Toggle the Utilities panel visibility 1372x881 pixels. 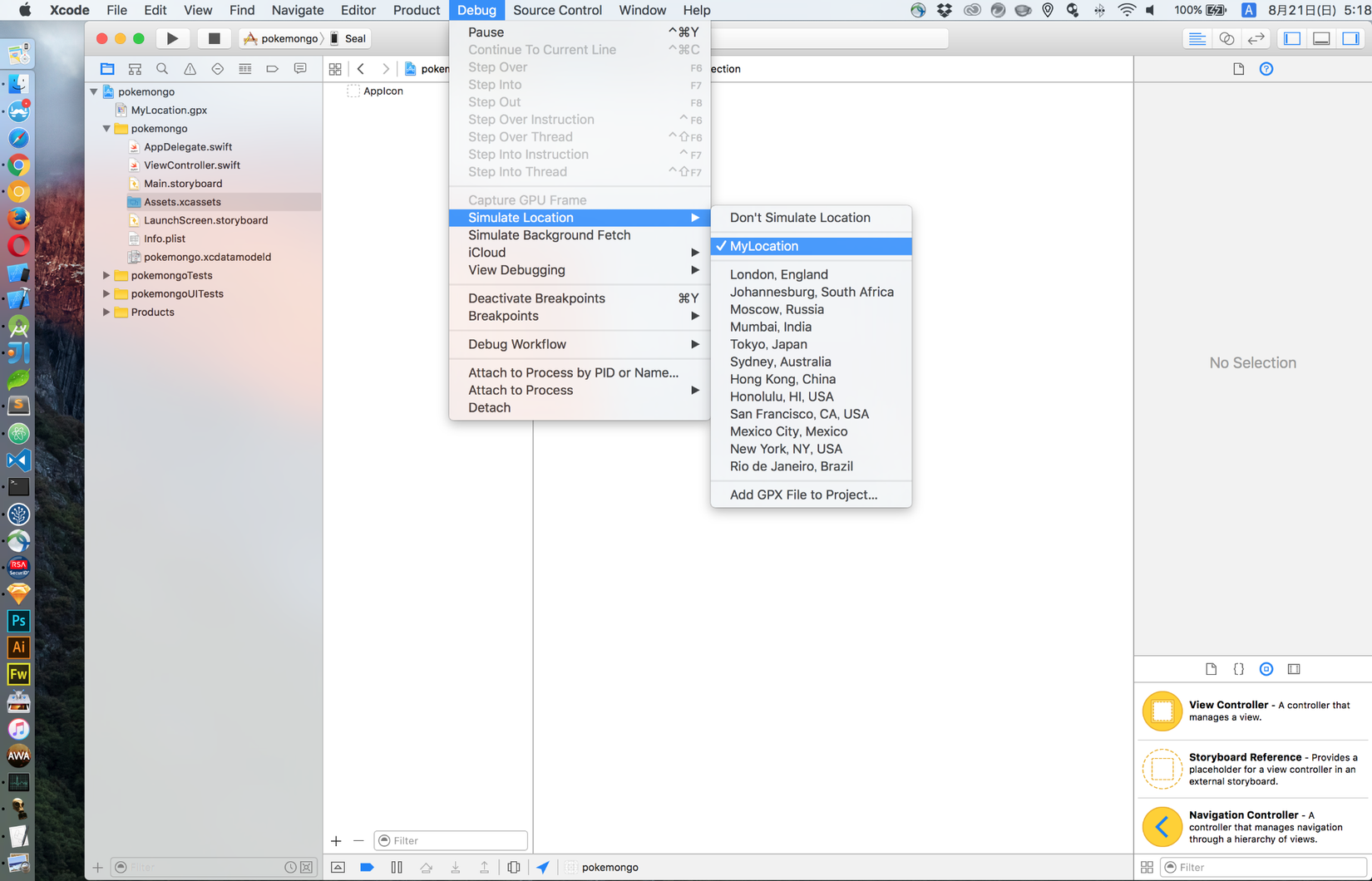click(1351, 38)
